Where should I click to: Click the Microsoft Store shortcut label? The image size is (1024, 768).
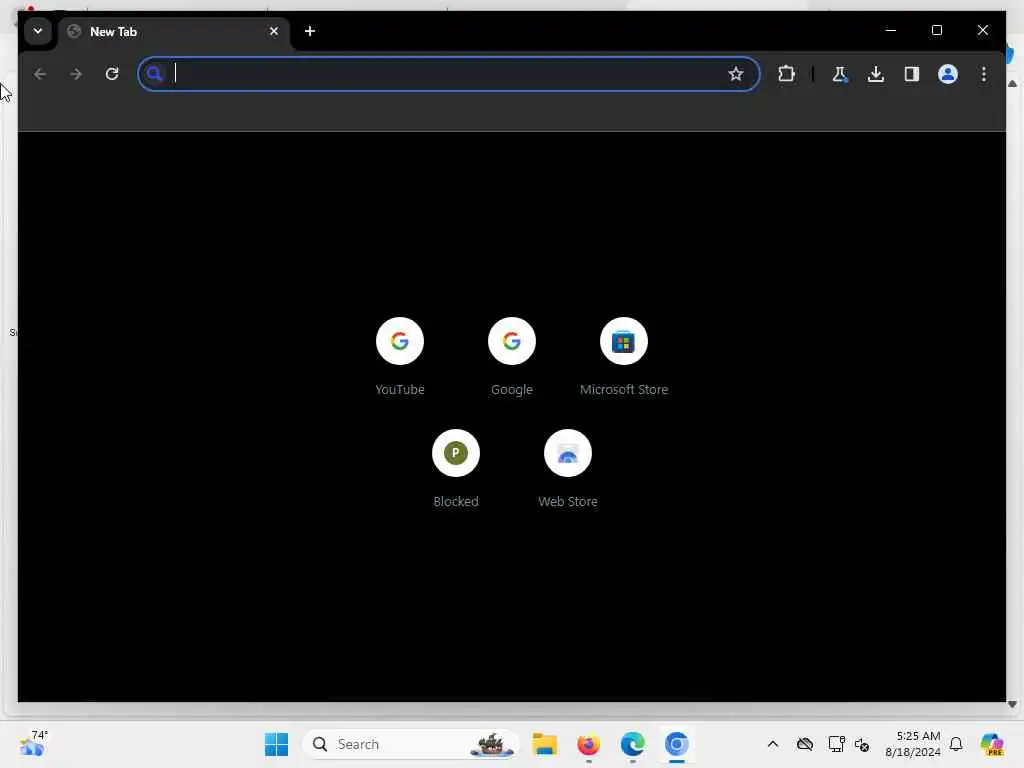(624, 389)
